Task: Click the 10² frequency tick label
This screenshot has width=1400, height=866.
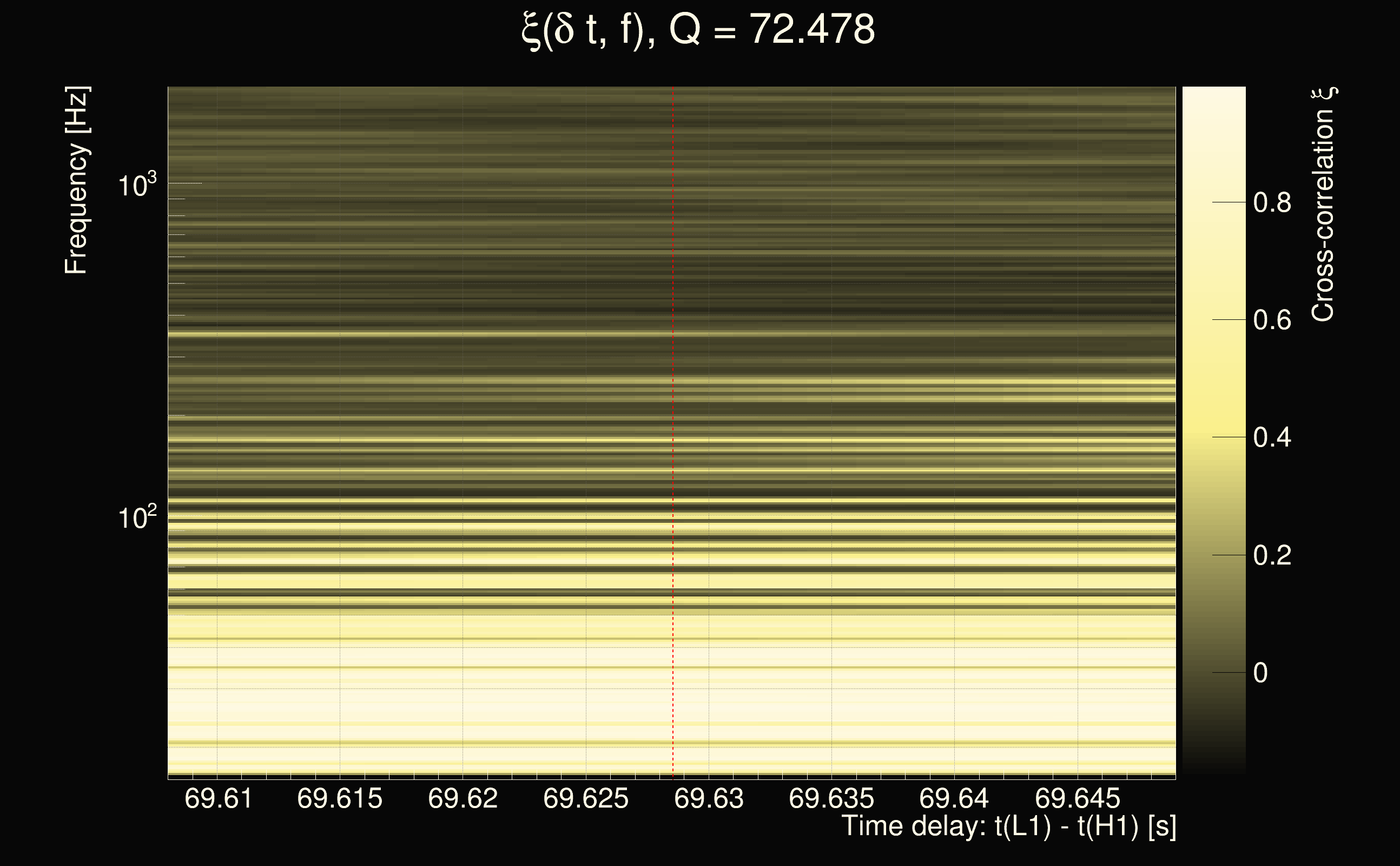Action: 136,517
